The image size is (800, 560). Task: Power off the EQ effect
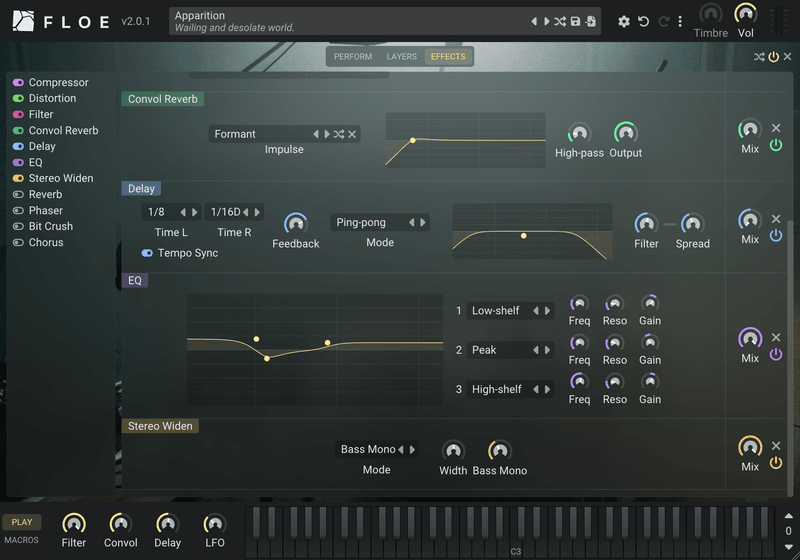pos(776,354)
